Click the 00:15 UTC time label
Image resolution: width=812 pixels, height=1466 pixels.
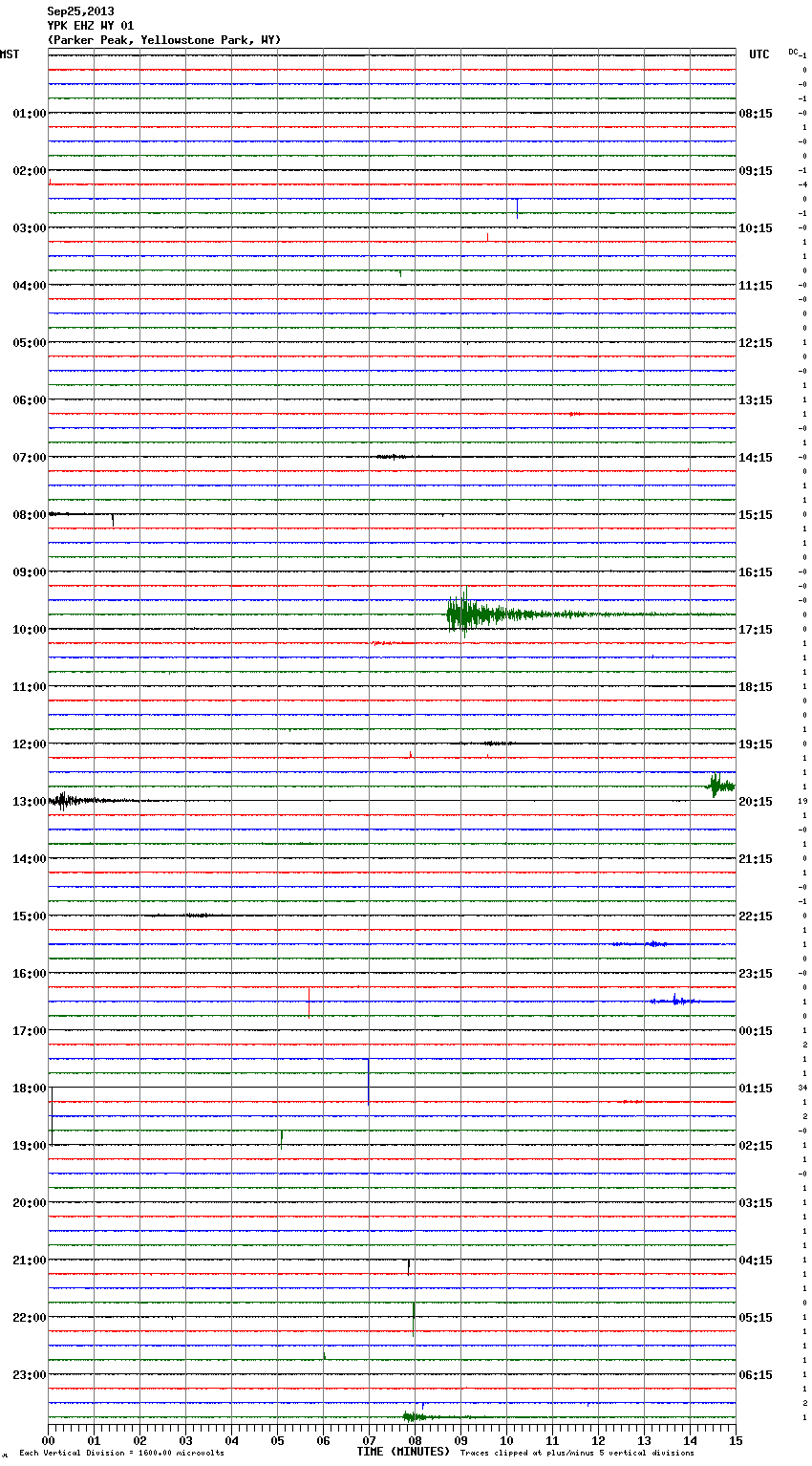[756, 1031]
